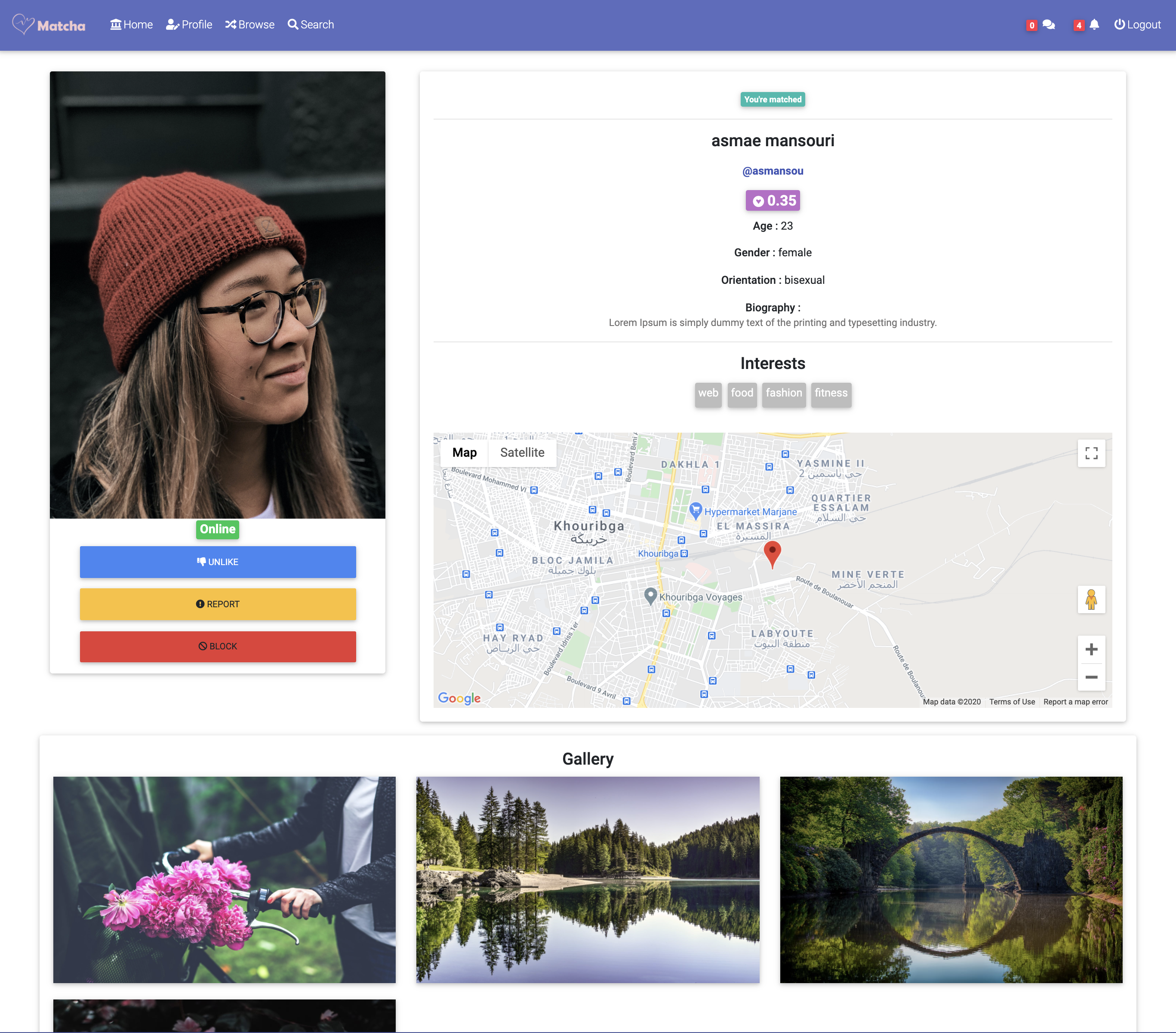Zoom in on the map

(1091, 649)
